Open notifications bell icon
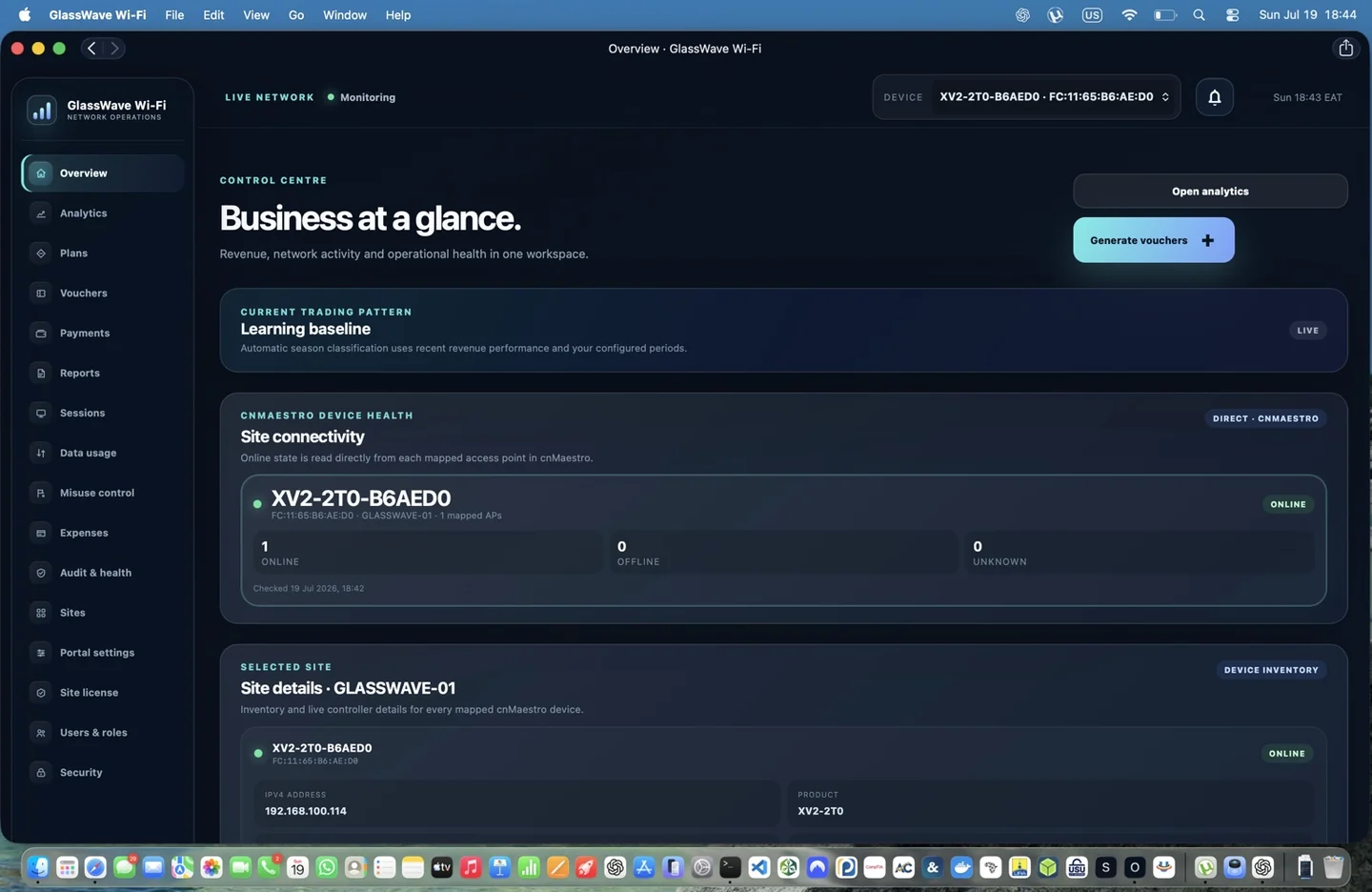This screenshot has height=892, width=1372. (1215, 97)
